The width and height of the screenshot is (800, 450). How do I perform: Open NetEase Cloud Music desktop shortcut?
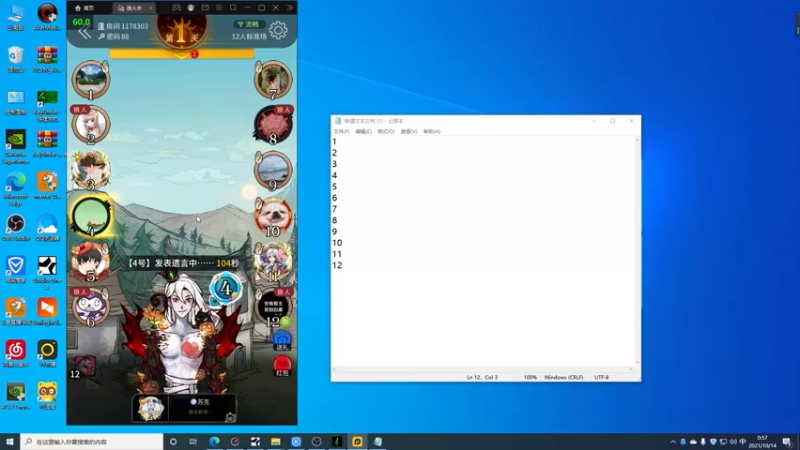point(16,354)
